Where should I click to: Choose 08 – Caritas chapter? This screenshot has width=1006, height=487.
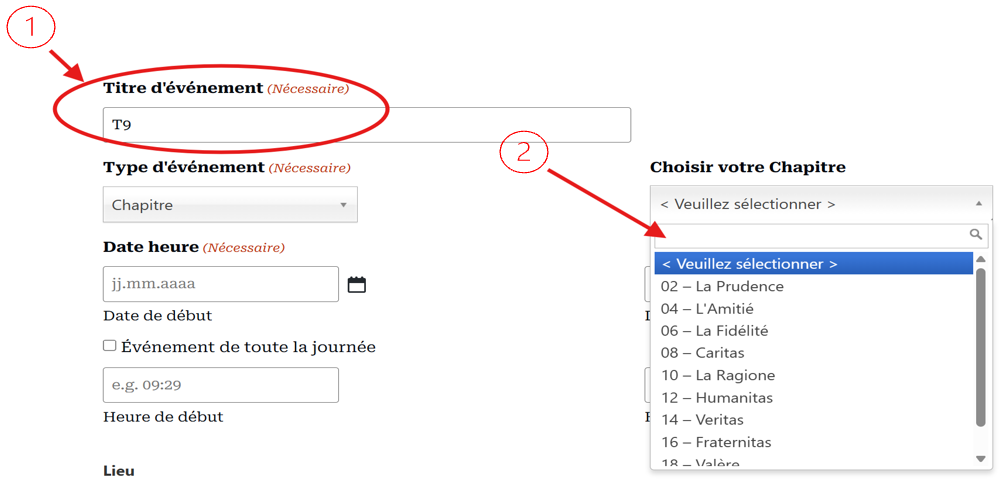coord(702,353)
